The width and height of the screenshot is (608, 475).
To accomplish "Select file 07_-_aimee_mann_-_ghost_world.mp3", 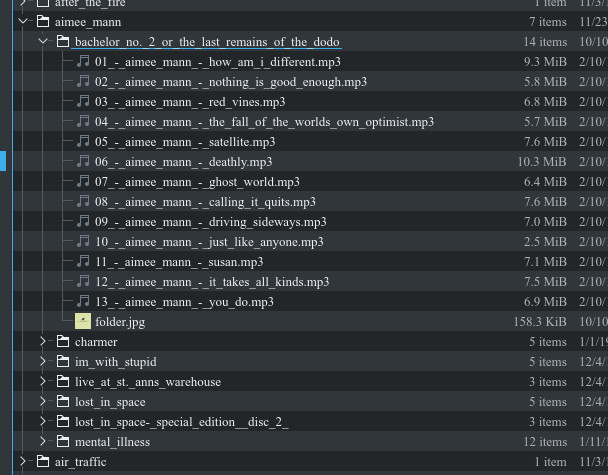I will [x=197, y=182].
